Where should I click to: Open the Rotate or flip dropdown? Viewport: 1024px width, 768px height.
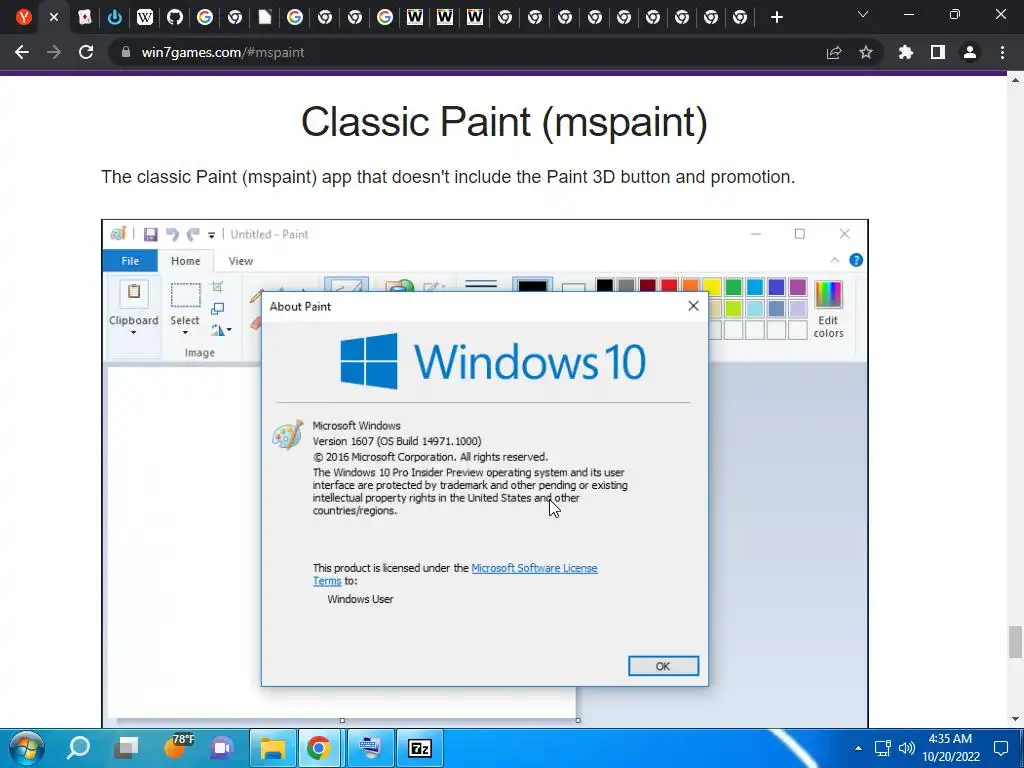click(221, 330)
